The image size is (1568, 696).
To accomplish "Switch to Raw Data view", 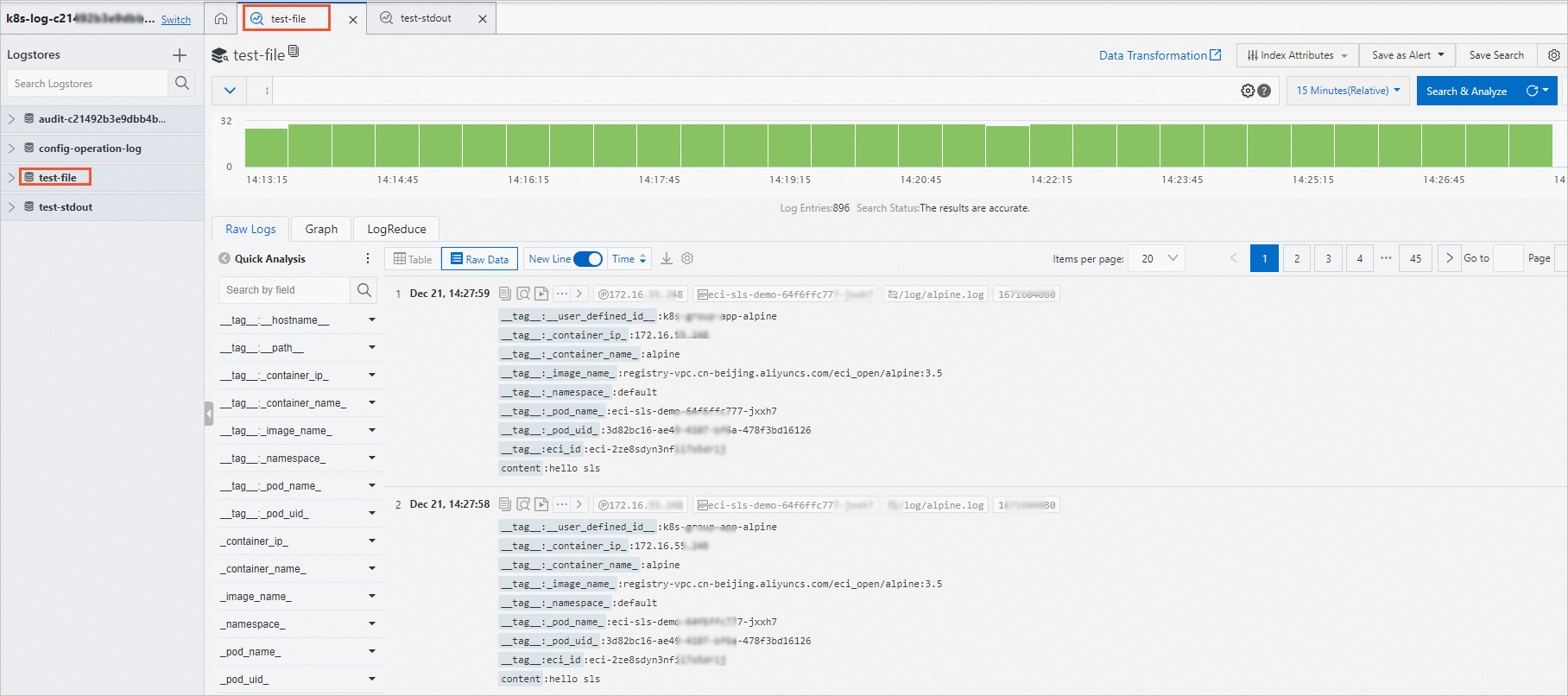I will [x=479, y=259].
